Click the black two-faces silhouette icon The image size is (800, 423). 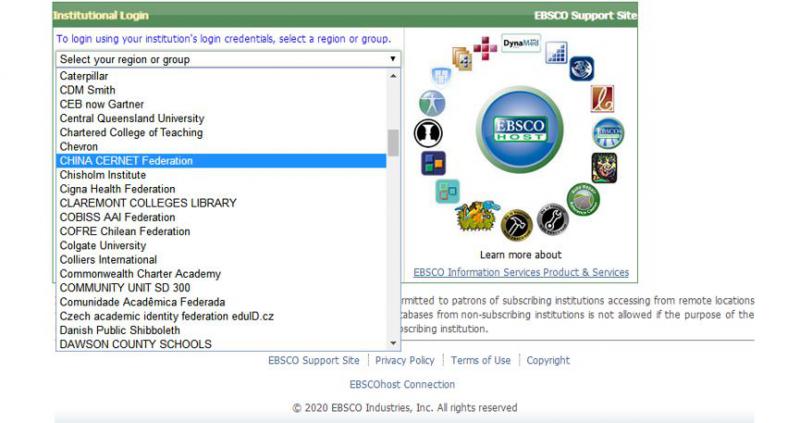428,133
